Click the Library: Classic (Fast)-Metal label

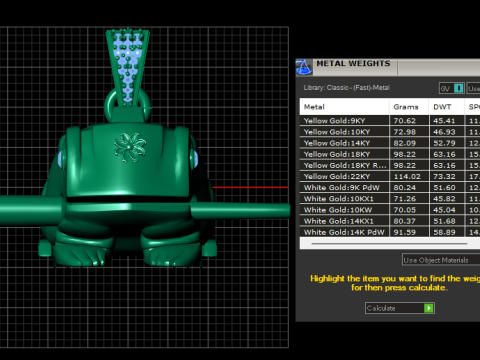click(346, 88)
